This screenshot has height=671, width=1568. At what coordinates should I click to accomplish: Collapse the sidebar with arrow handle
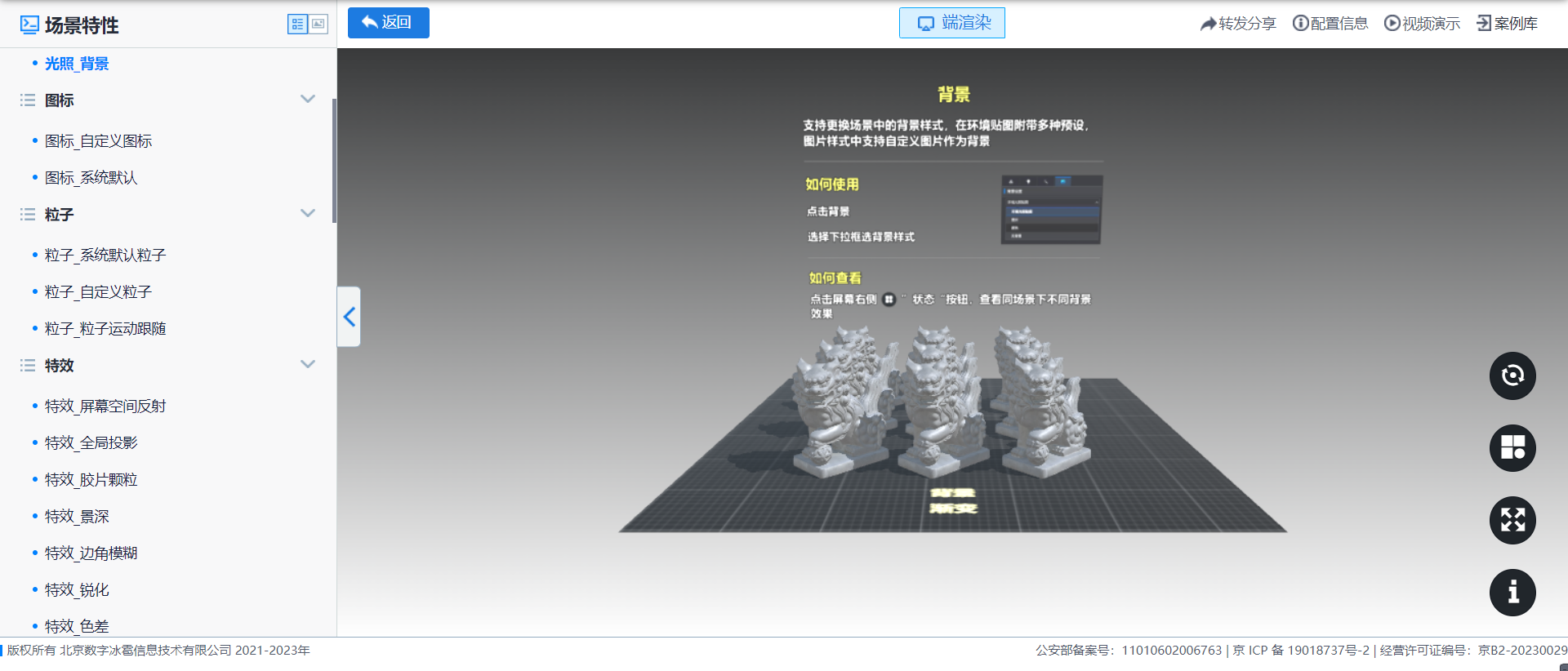tap(350, 317)
